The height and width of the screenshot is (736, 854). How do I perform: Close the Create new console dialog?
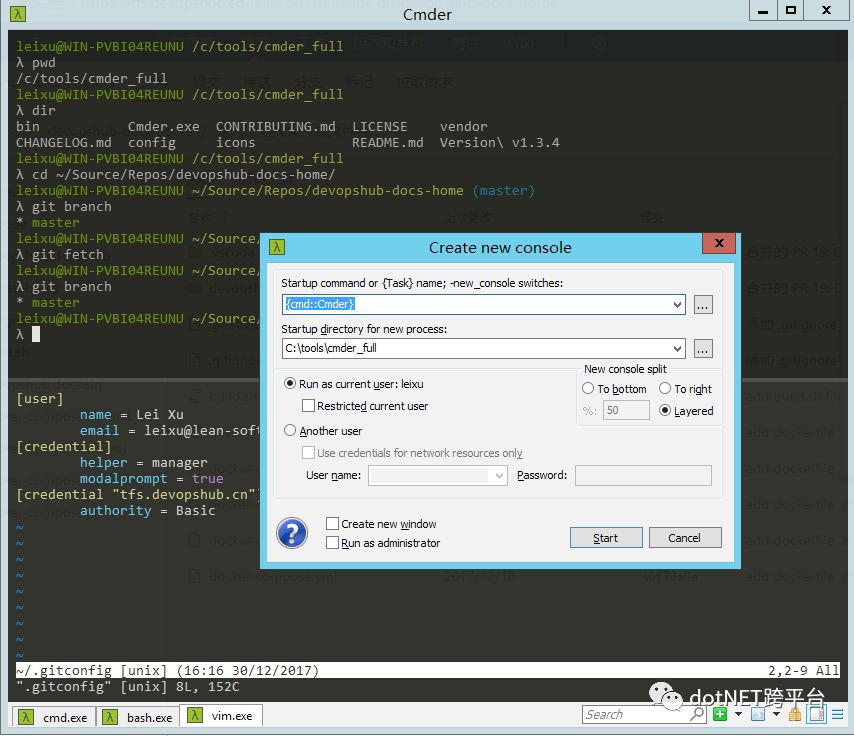(x=719, y=243)
